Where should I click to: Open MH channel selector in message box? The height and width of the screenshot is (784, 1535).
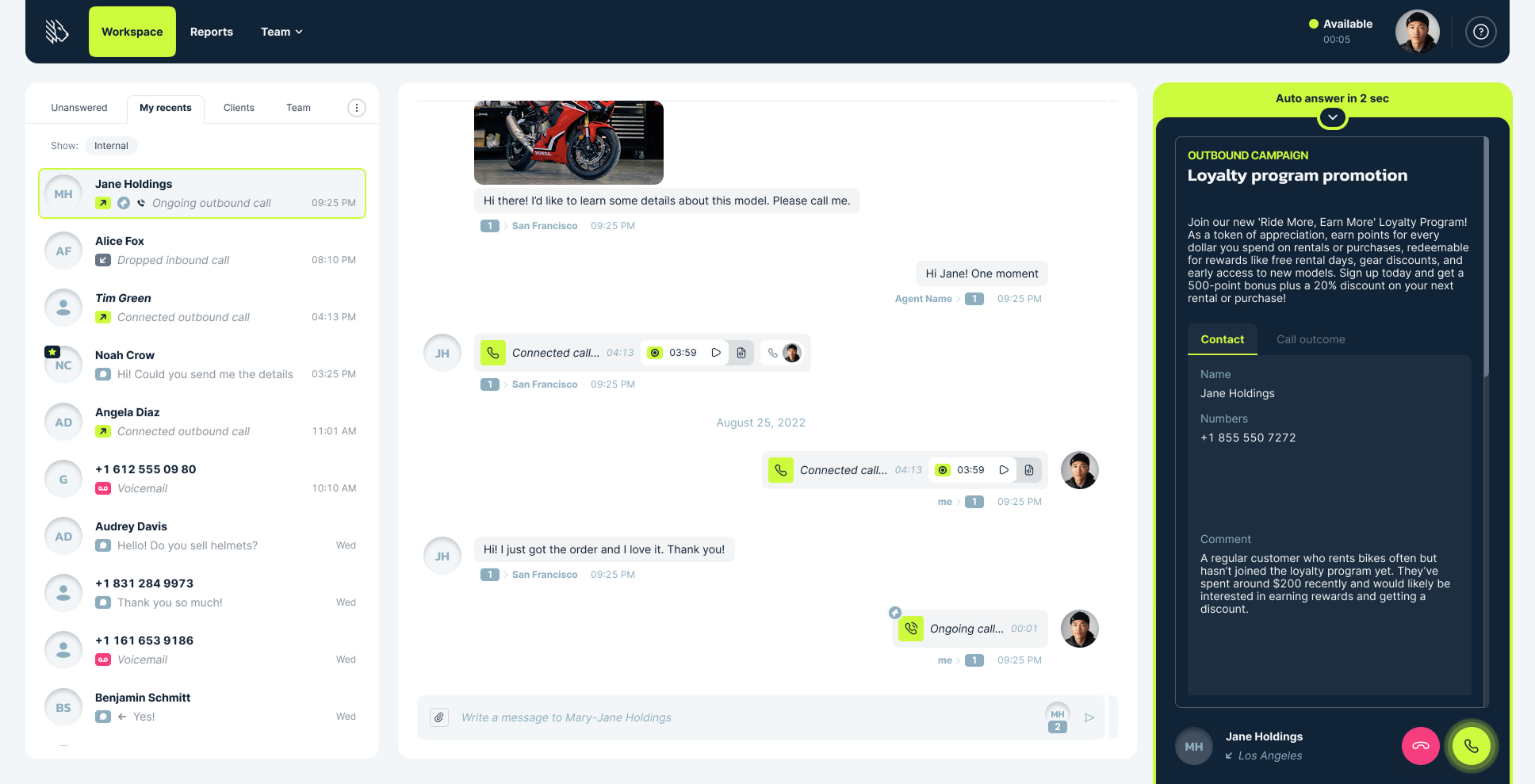tap(1058, 717)
